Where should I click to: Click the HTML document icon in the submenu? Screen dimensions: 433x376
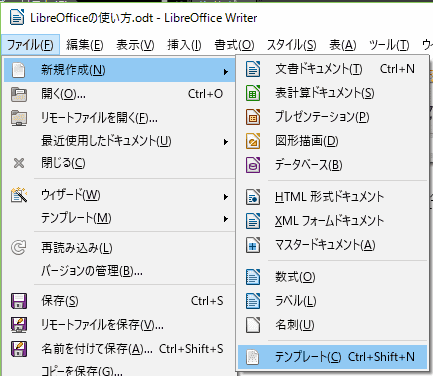(253, 197)
